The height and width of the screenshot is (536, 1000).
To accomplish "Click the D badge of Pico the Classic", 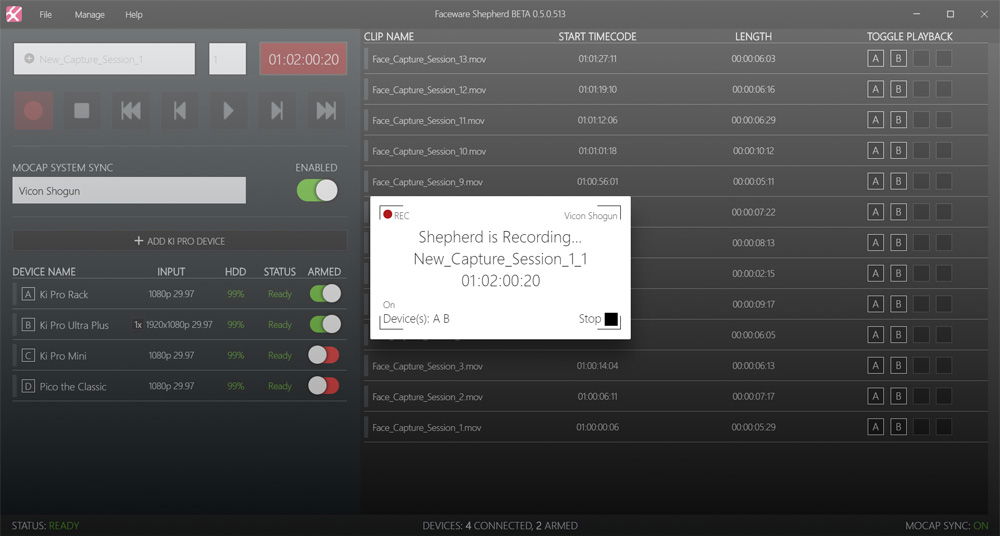I will tap(27, 386).
